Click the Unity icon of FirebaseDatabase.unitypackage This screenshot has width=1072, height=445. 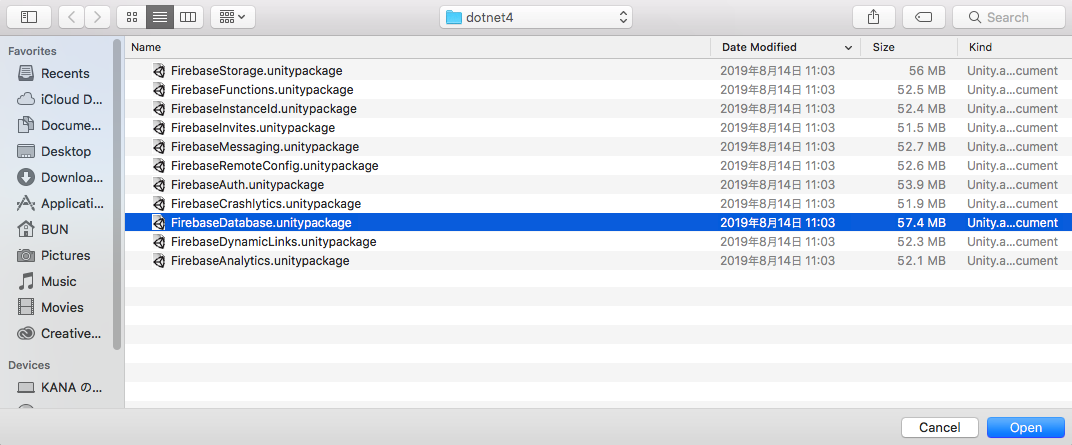[159, 222]
